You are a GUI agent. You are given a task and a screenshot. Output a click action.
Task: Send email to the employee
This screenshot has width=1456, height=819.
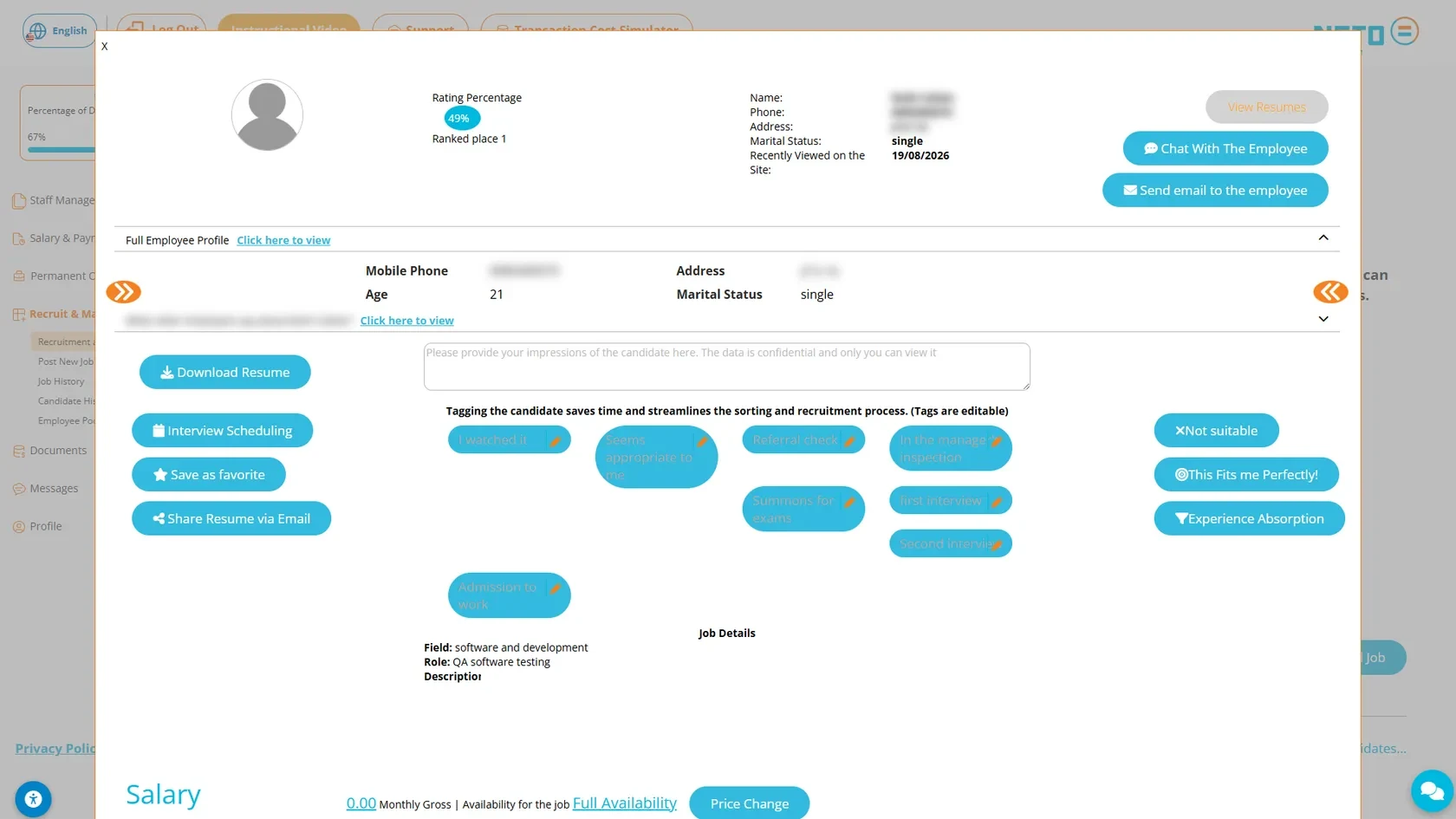click(x=1215, y=190)
